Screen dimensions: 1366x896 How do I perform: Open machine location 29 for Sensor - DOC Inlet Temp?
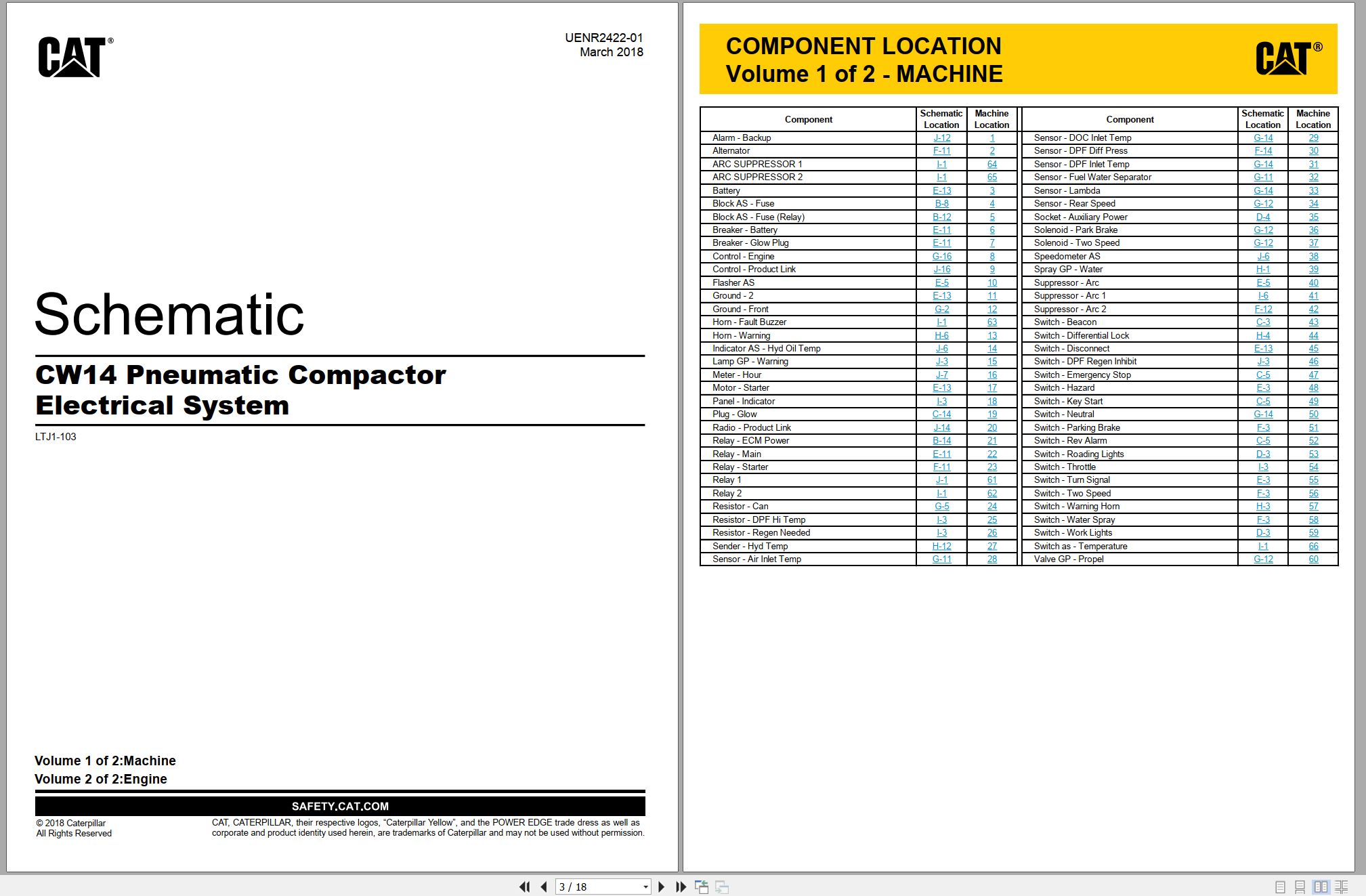tap(1313, 137)
